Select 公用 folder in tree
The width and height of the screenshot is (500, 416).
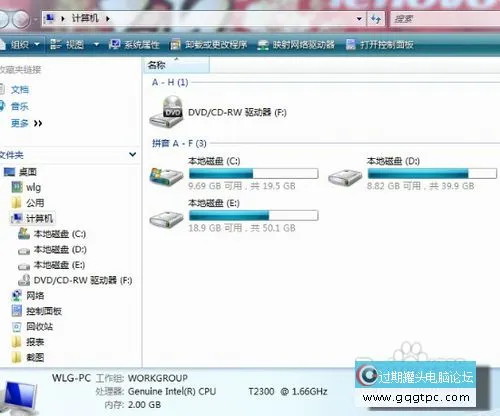point(35,203)
